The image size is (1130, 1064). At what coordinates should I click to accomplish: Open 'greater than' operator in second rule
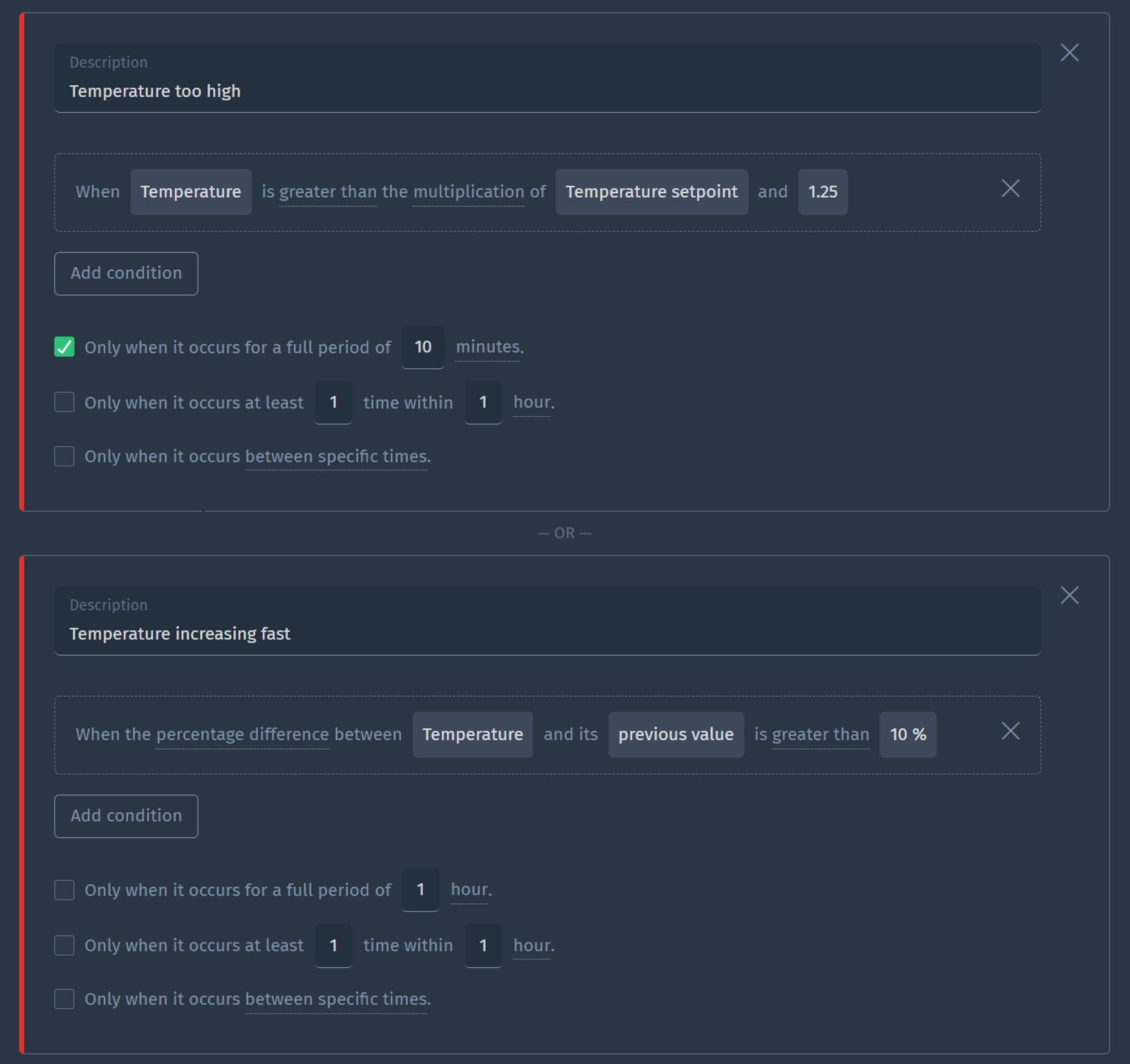coord(820,734)
